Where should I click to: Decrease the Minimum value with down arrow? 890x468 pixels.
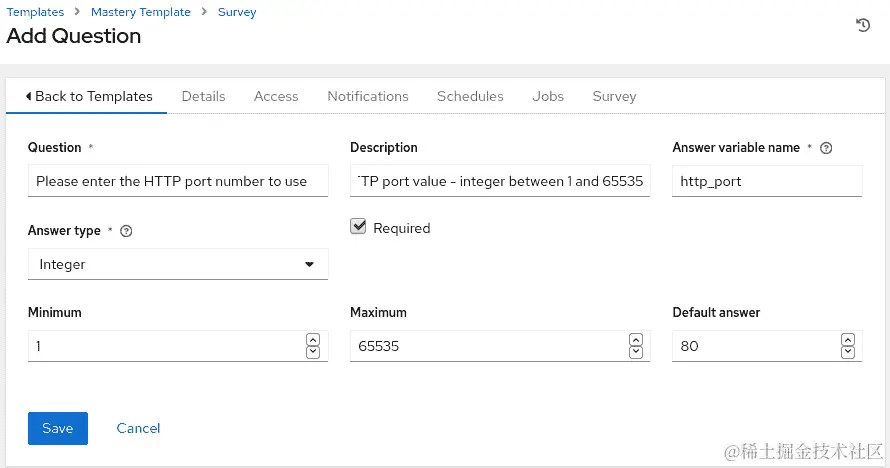tap(313, 352)
